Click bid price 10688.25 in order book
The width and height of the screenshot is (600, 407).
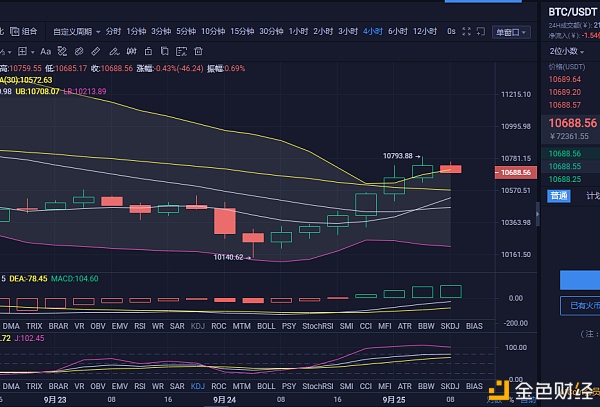[564, 179]
